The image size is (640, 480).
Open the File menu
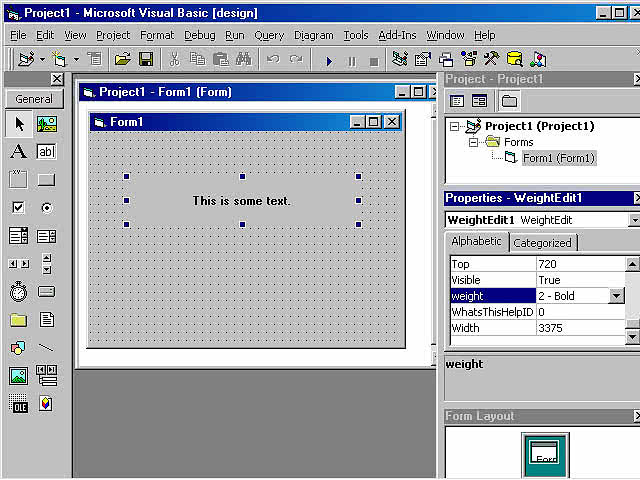[18, 35]
